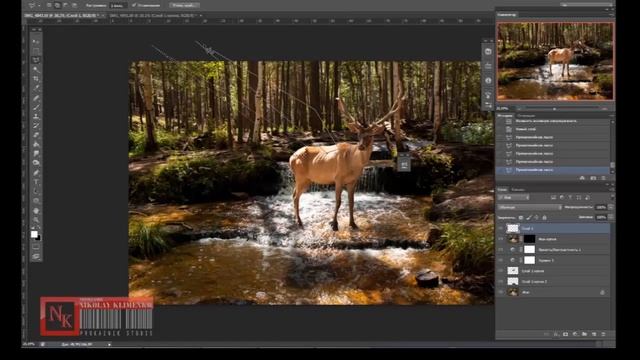Hide the top selected layer's eye icon
640x360 pixels.
[x=501, y=228]
